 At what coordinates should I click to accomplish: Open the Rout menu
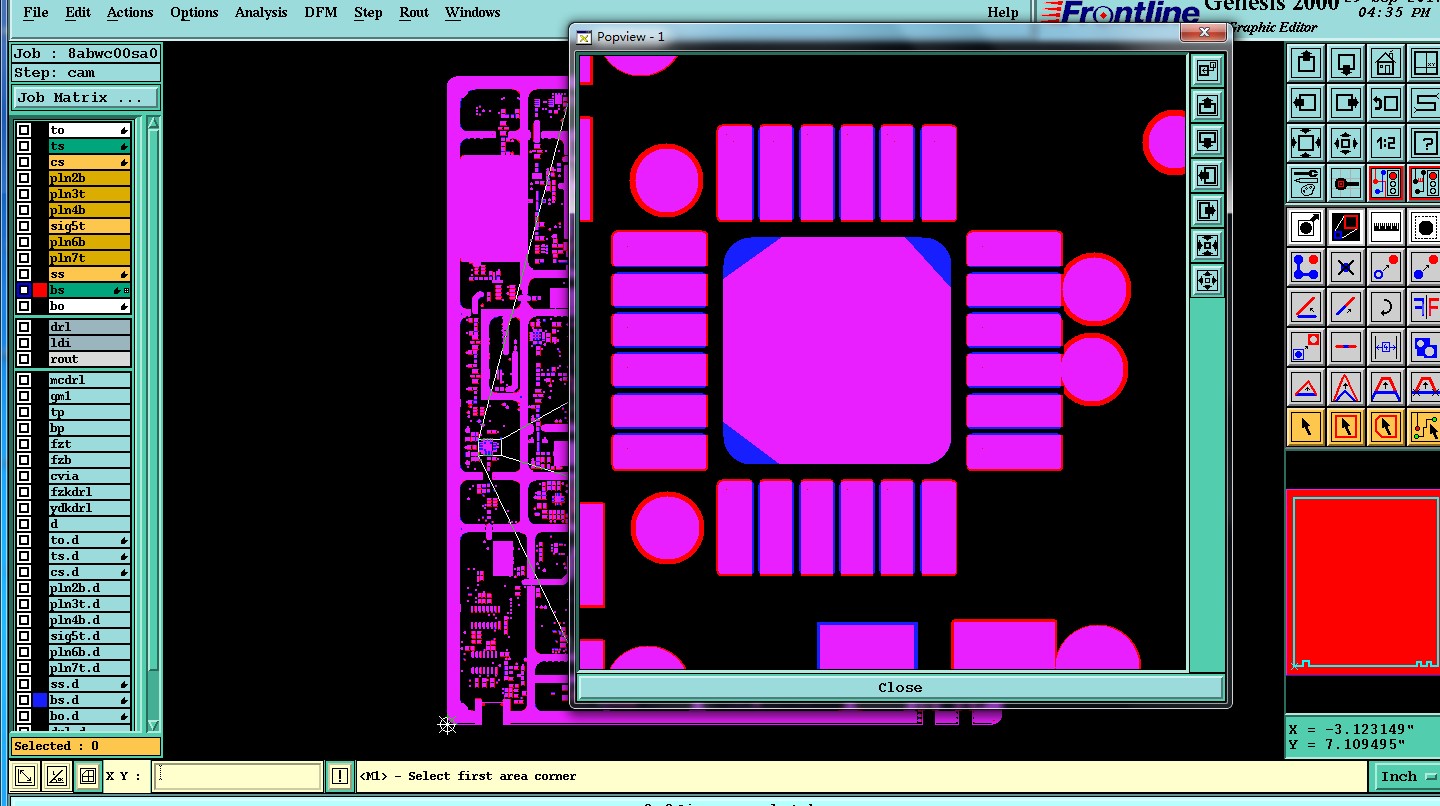tap(413, 12)
